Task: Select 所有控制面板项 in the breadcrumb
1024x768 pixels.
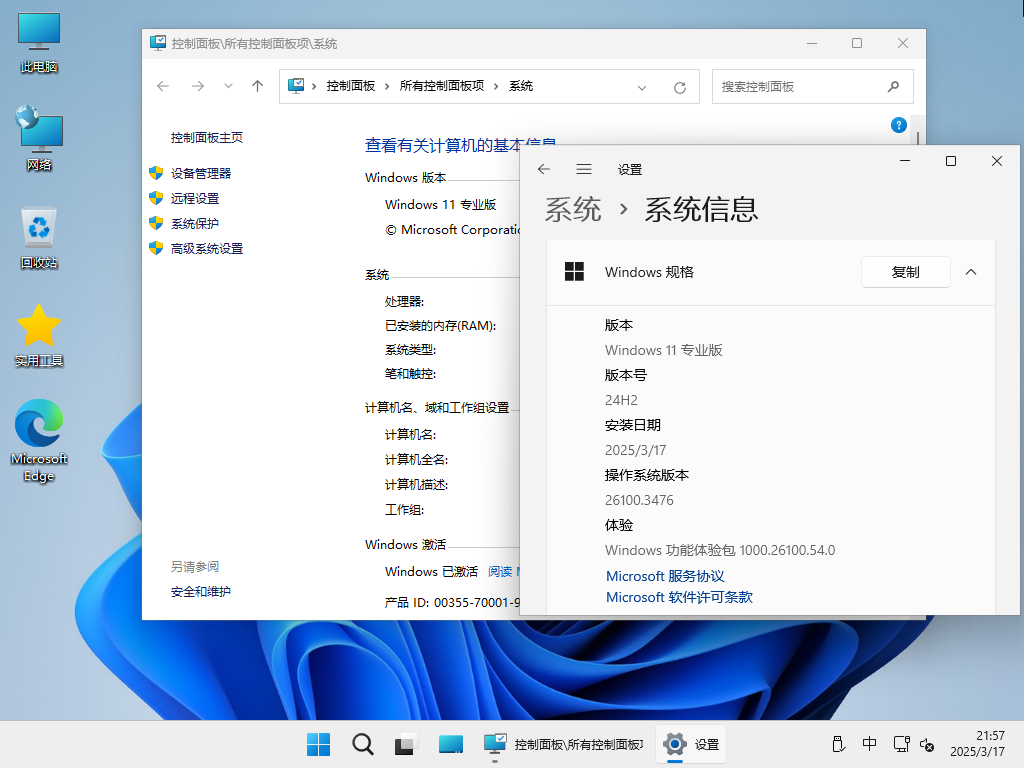Action: (x=442, y=86)
